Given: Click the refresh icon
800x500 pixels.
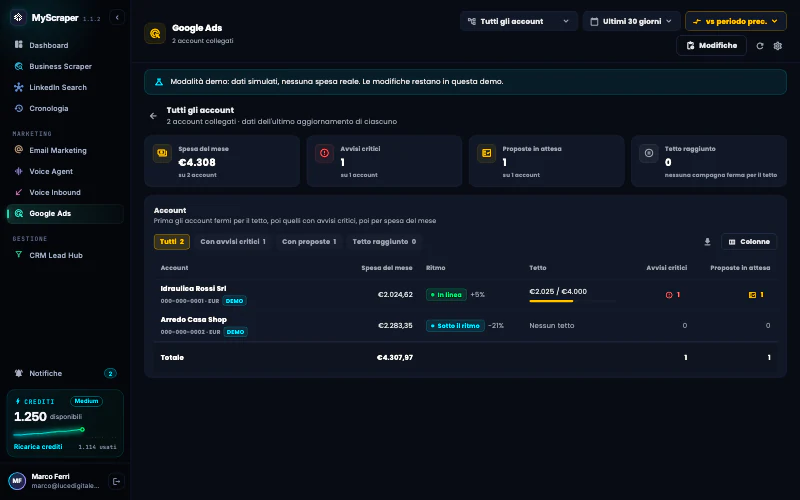Looking at the screenshot, I should point(760,46).
